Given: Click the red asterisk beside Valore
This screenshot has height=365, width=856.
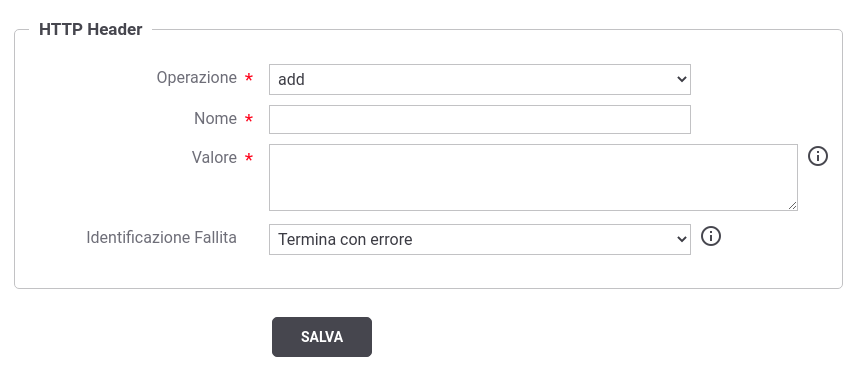Looking at the screenshot, I should click(x=248, y=158).
